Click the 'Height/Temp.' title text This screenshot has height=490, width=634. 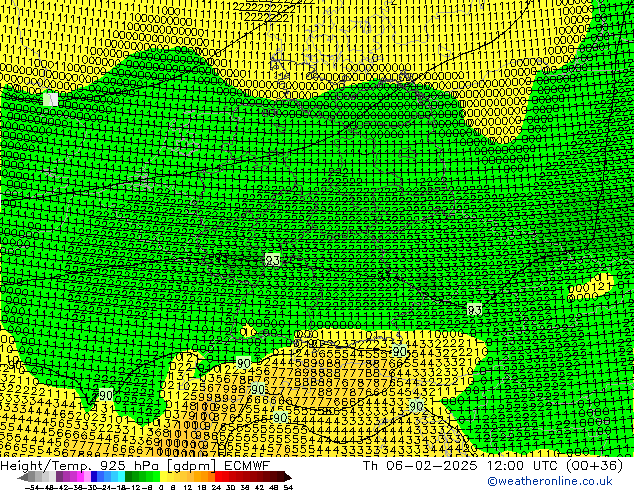(44, 466)
